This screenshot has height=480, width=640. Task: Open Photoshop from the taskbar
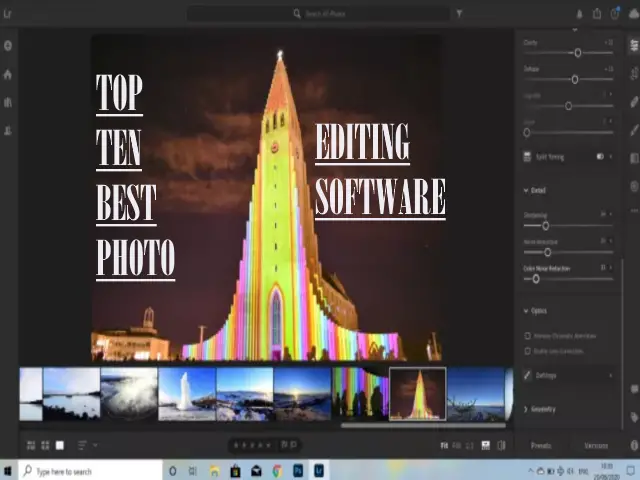pyautogui.click(x=298, y=471)
